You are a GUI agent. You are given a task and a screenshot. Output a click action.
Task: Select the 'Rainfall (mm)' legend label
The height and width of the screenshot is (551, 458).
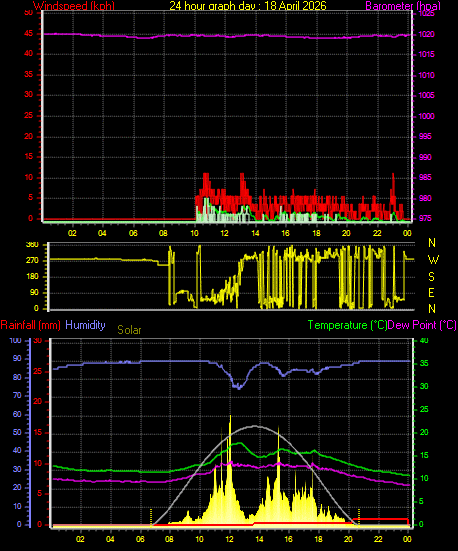pyautogui.click(x=30, y=325)
